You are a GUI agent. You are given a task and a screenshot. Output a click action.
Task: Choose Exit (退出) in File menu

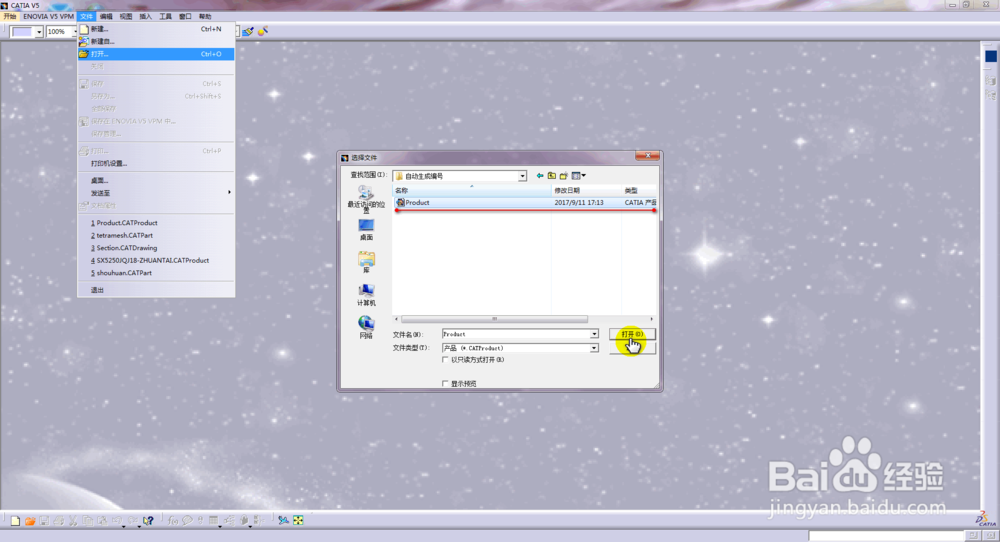click(x=156, y=290)
